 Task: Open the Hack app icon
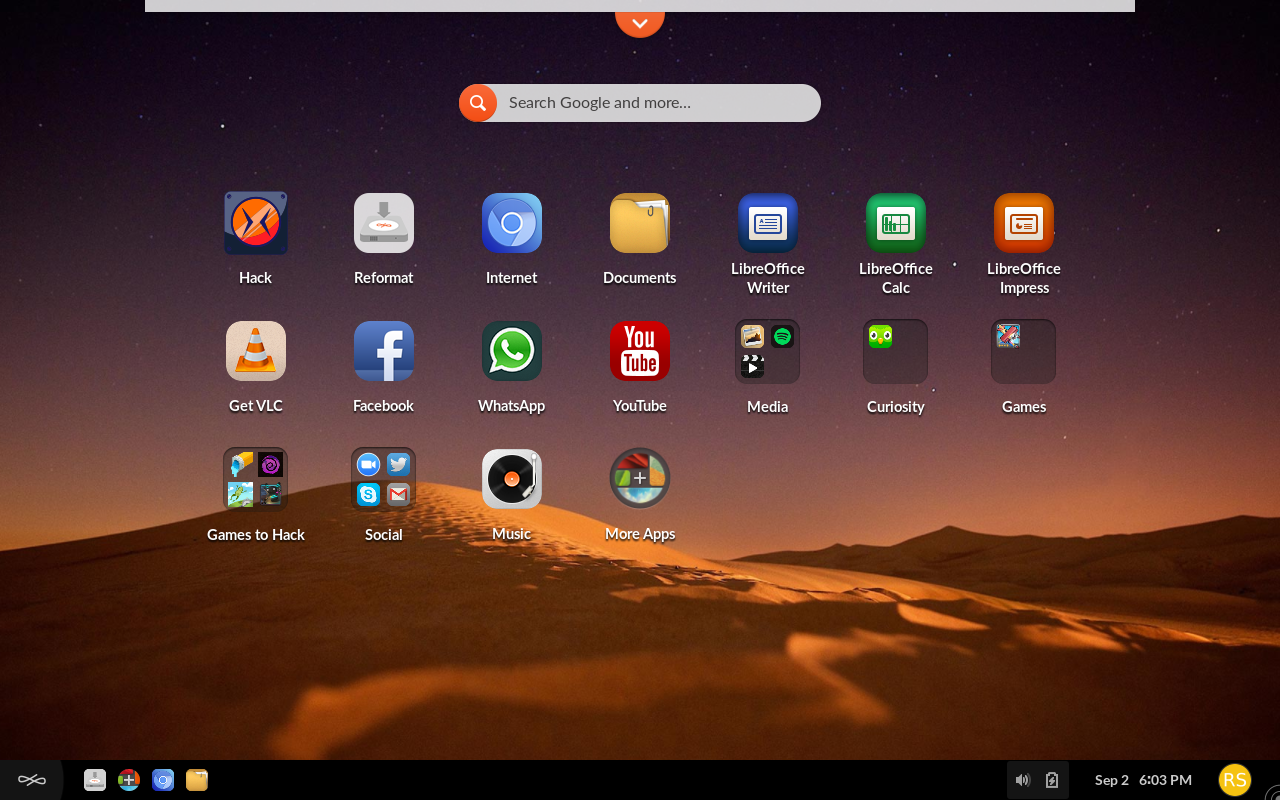pos(256,223)
